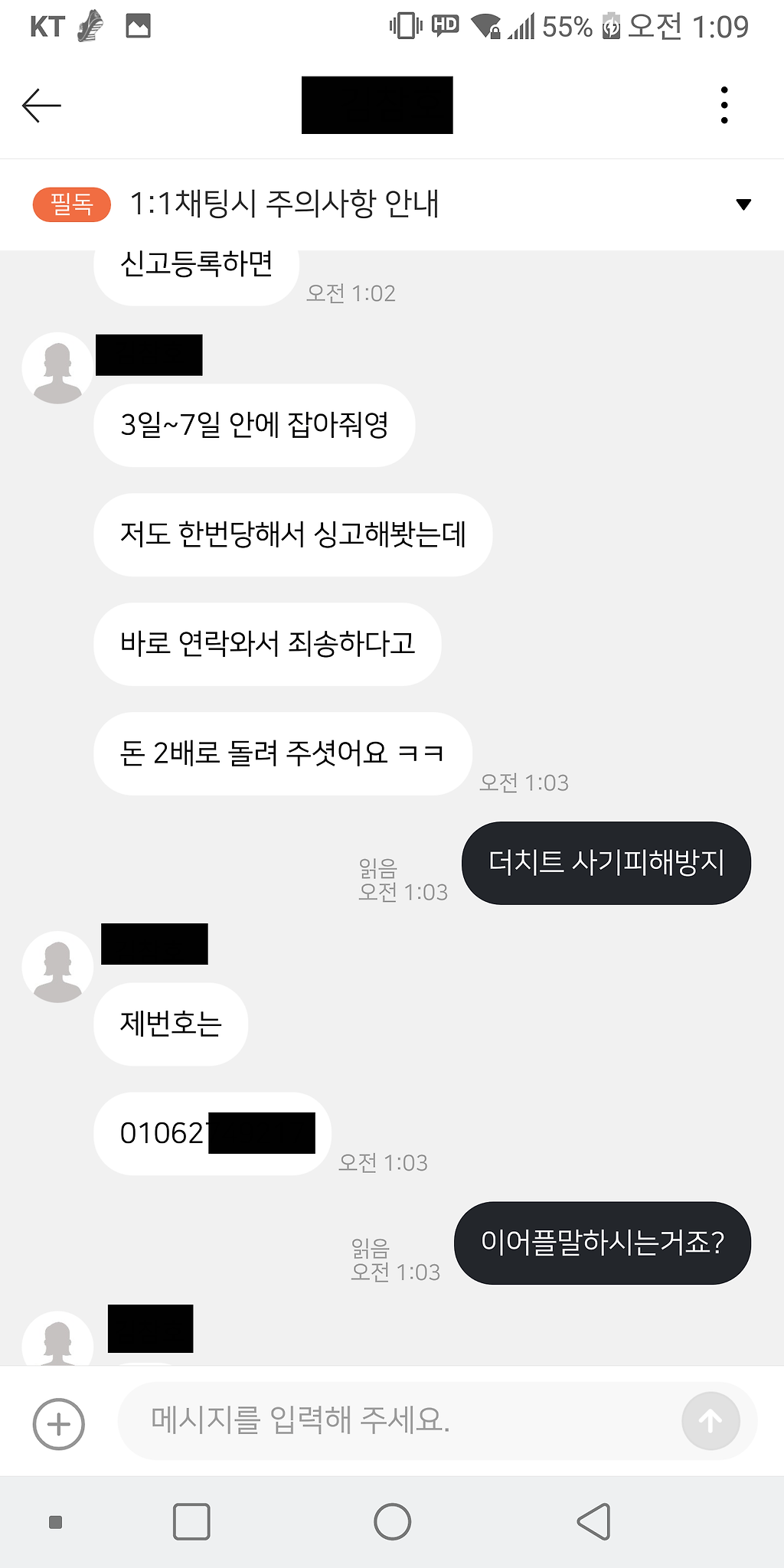Tap the phone number bubble starting 01062
The width and height of the screenshot is (784, 1568).
[x=212, y=1134]
